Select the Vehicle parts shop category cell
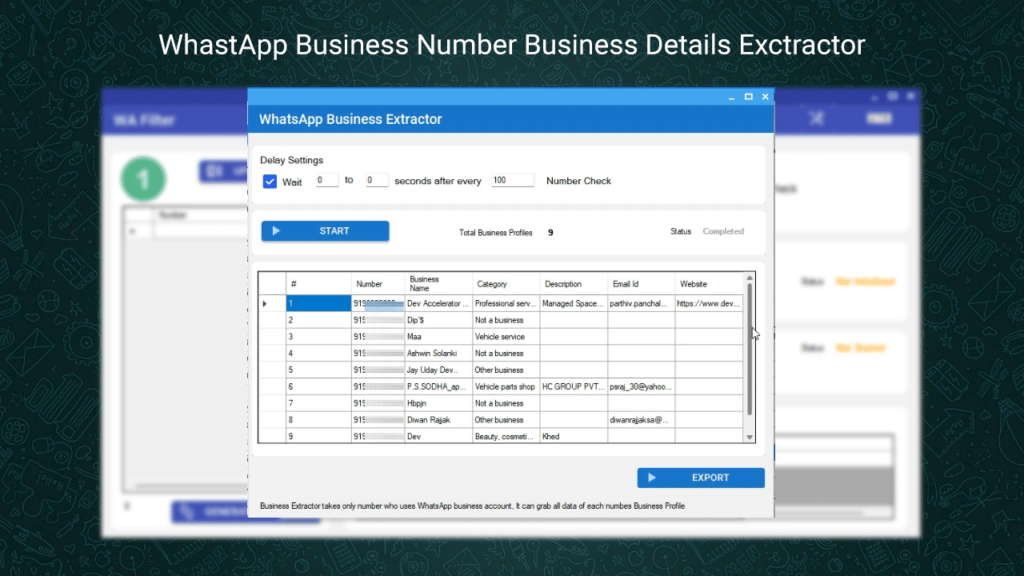Viewport: 1024px width, 576px height. pos(505,386)
